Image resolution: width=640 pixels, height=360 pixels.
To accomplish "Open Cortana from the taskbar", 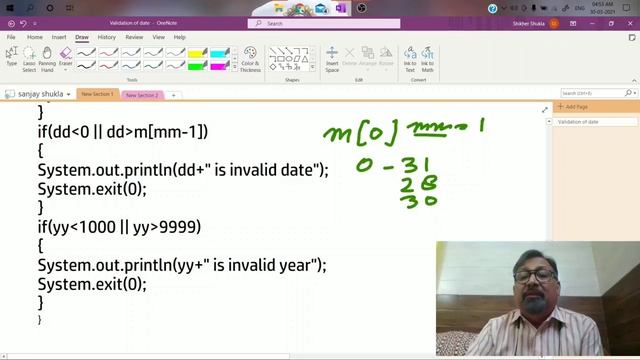I will click(x=50, y=8).
